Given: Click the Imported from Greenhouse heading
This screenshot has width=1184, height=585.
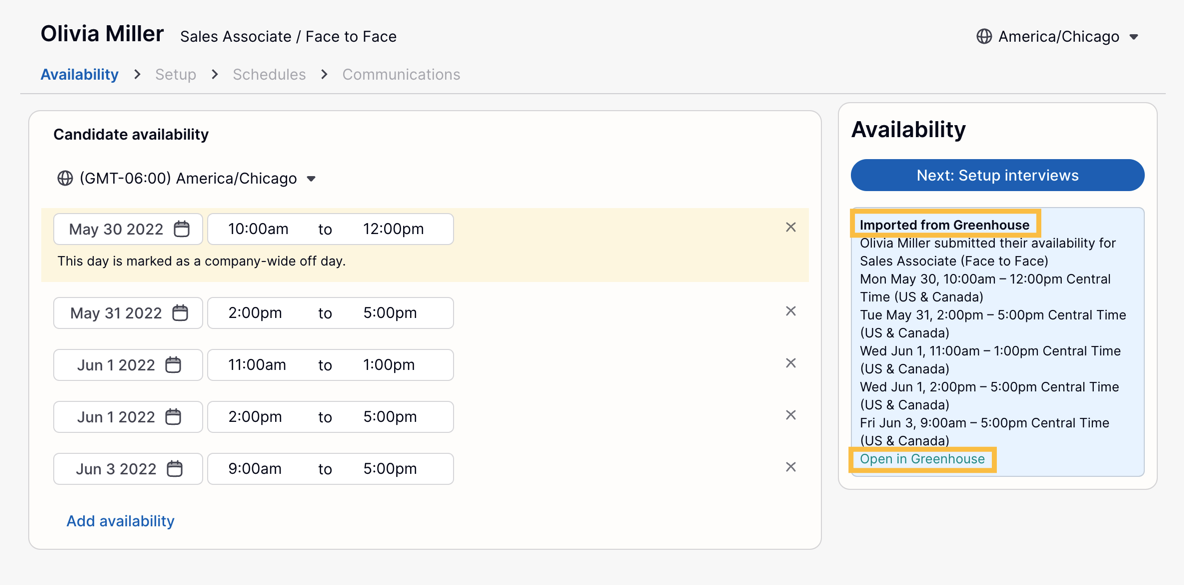Looking at the screenshot, I should point(945,224).
